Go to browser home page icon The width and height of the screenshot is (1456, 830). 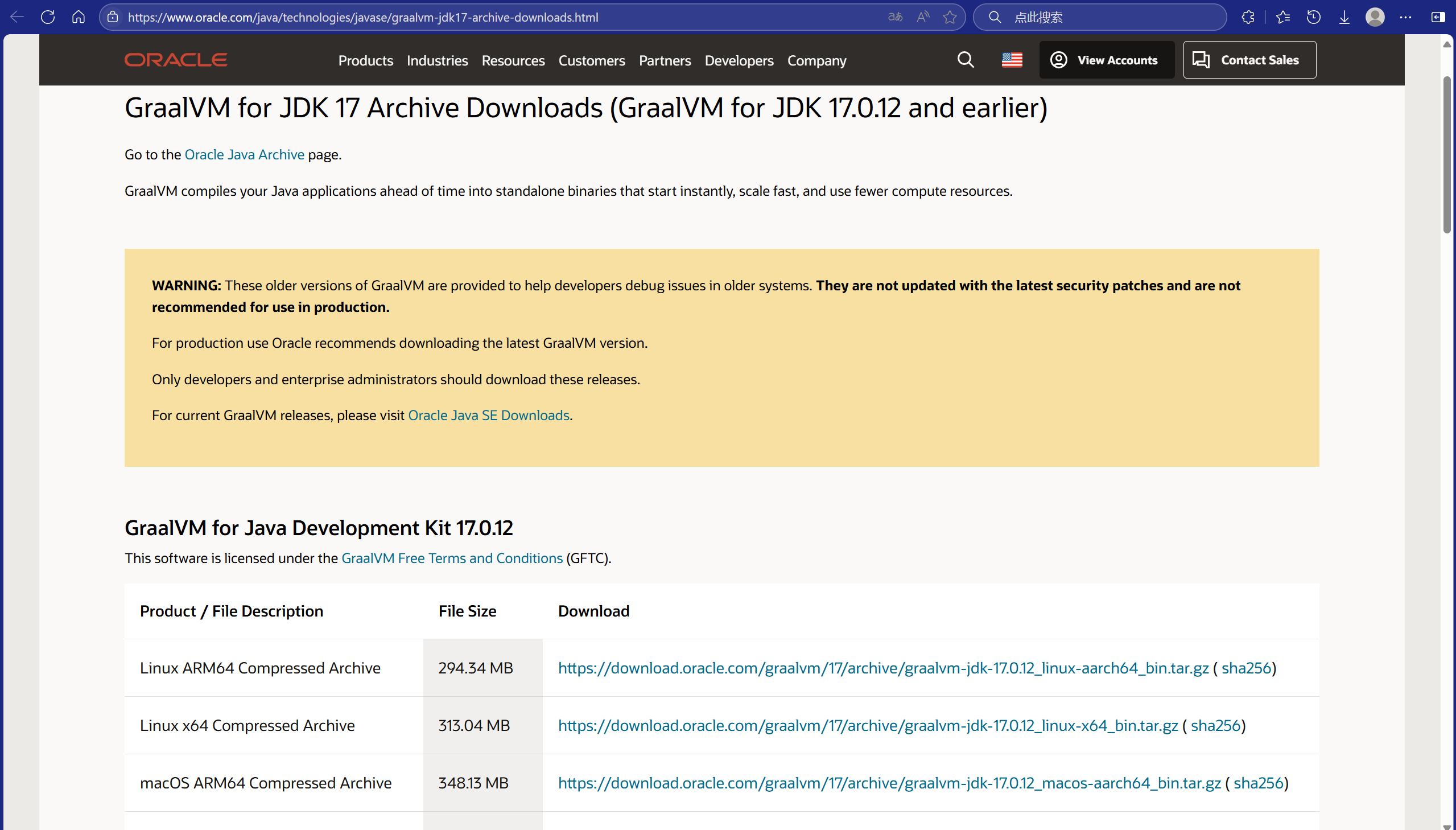(x=79, y=17)
